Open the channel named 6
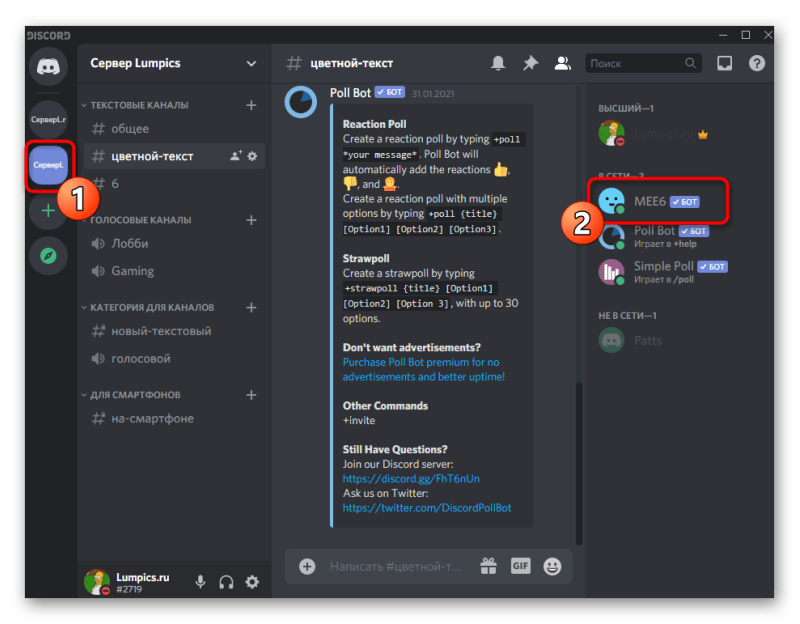800x624 pixels. click(174, 184)
